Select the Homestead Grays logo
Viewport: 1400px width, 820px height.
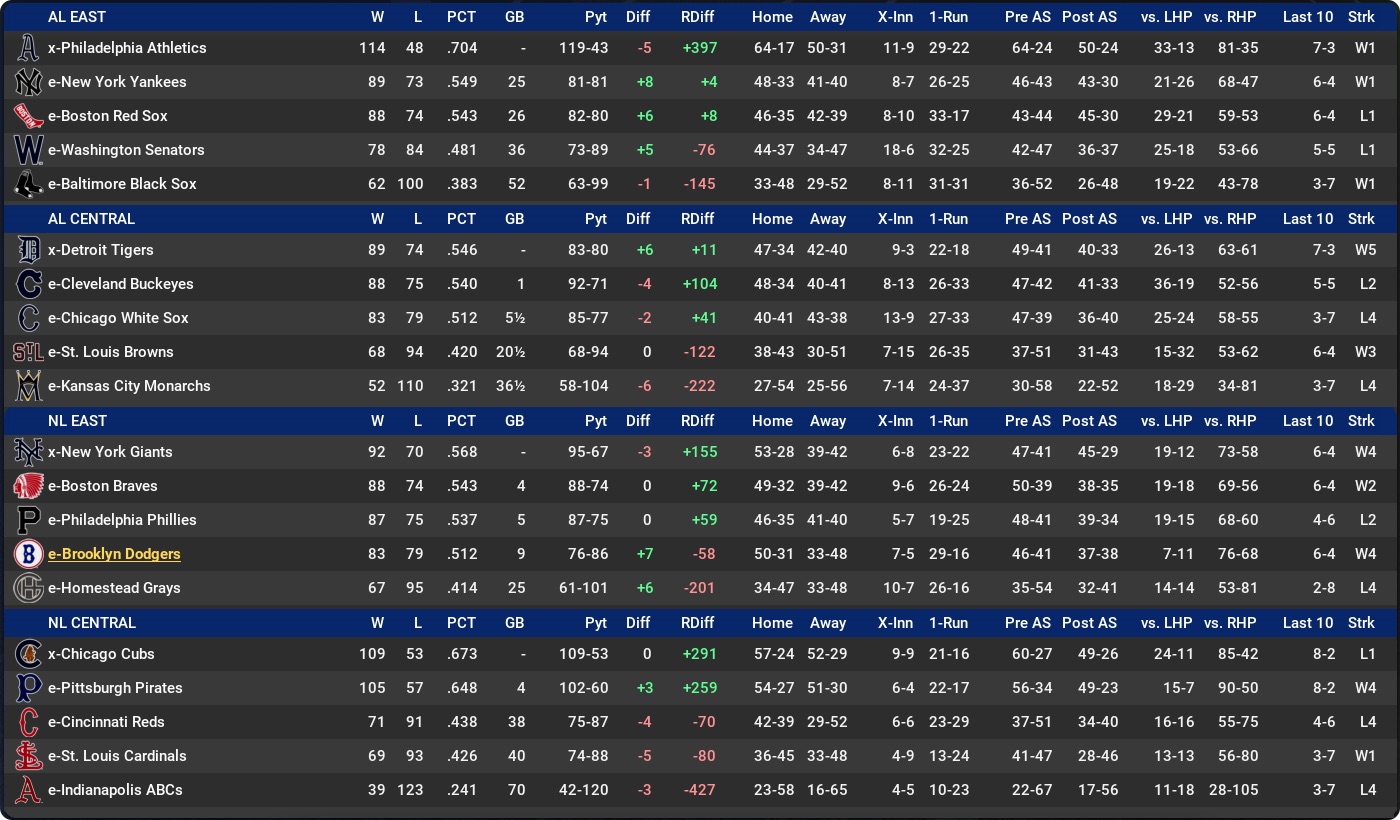pyautogui.click(x=28, y=588)
